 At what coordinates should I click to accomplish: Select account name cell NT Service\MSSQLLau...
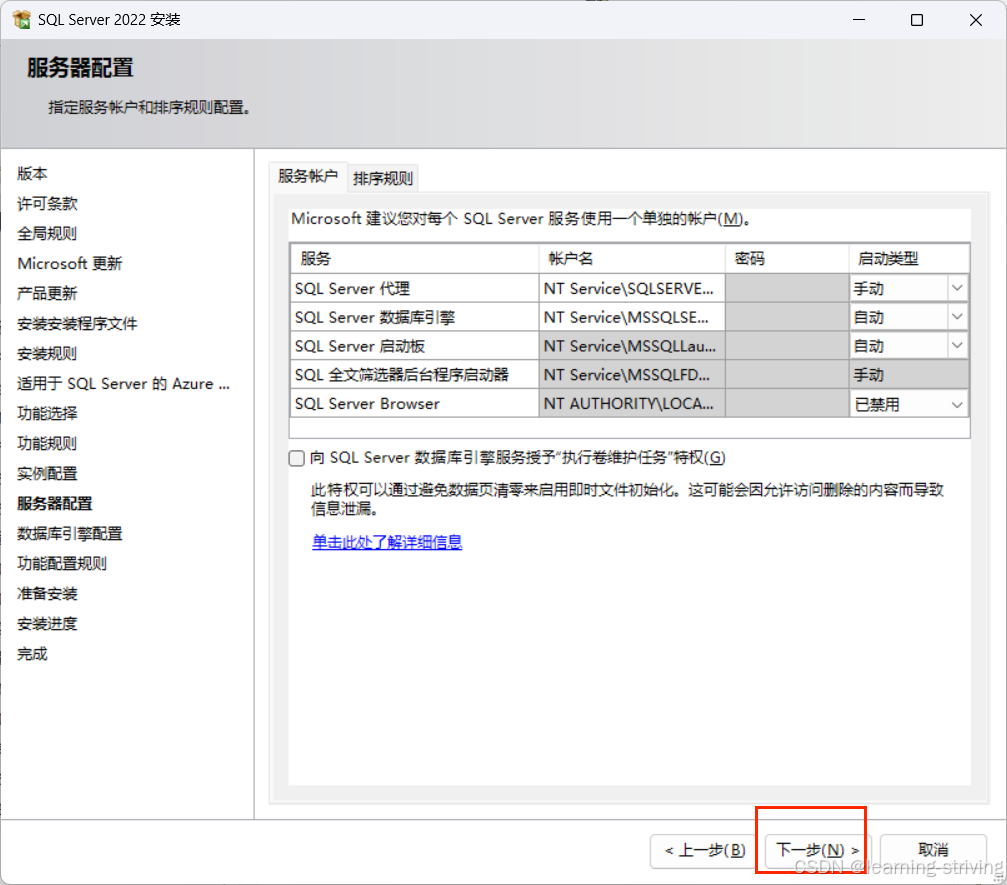coord(632,346)
